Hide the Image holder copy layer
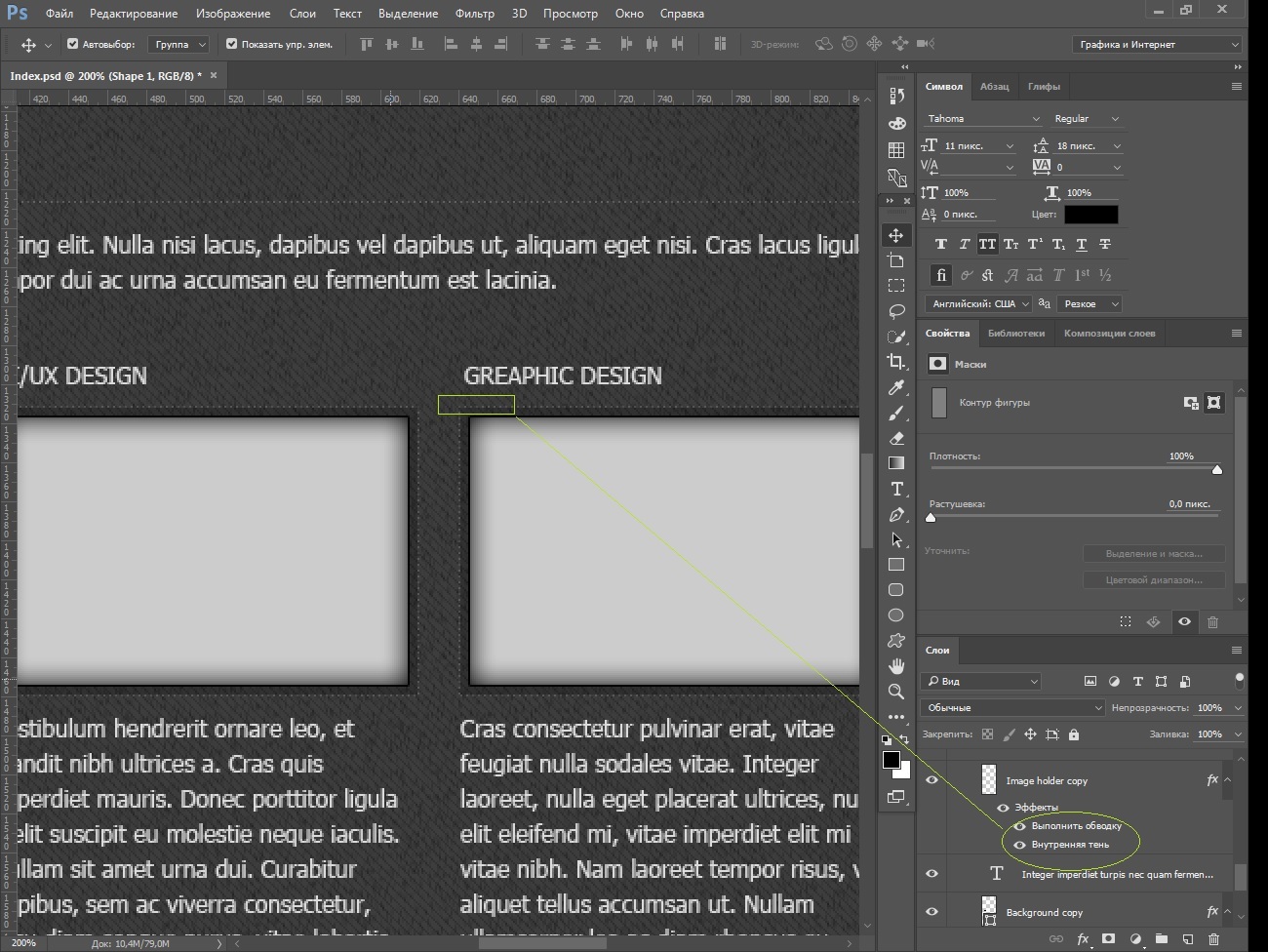 pos(931,780)
